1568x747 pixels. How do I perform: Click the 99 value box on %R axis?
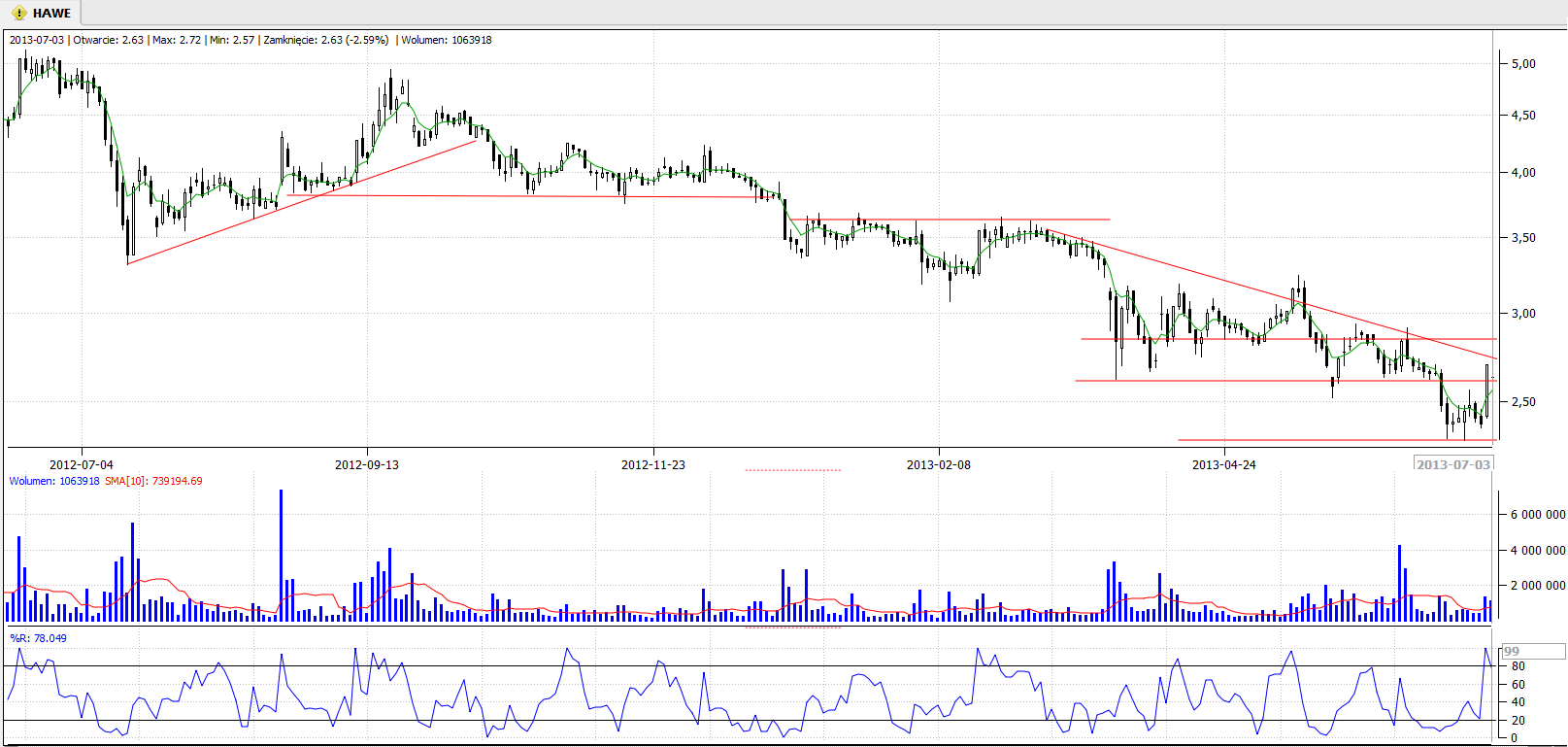[x=1533, y=651]
